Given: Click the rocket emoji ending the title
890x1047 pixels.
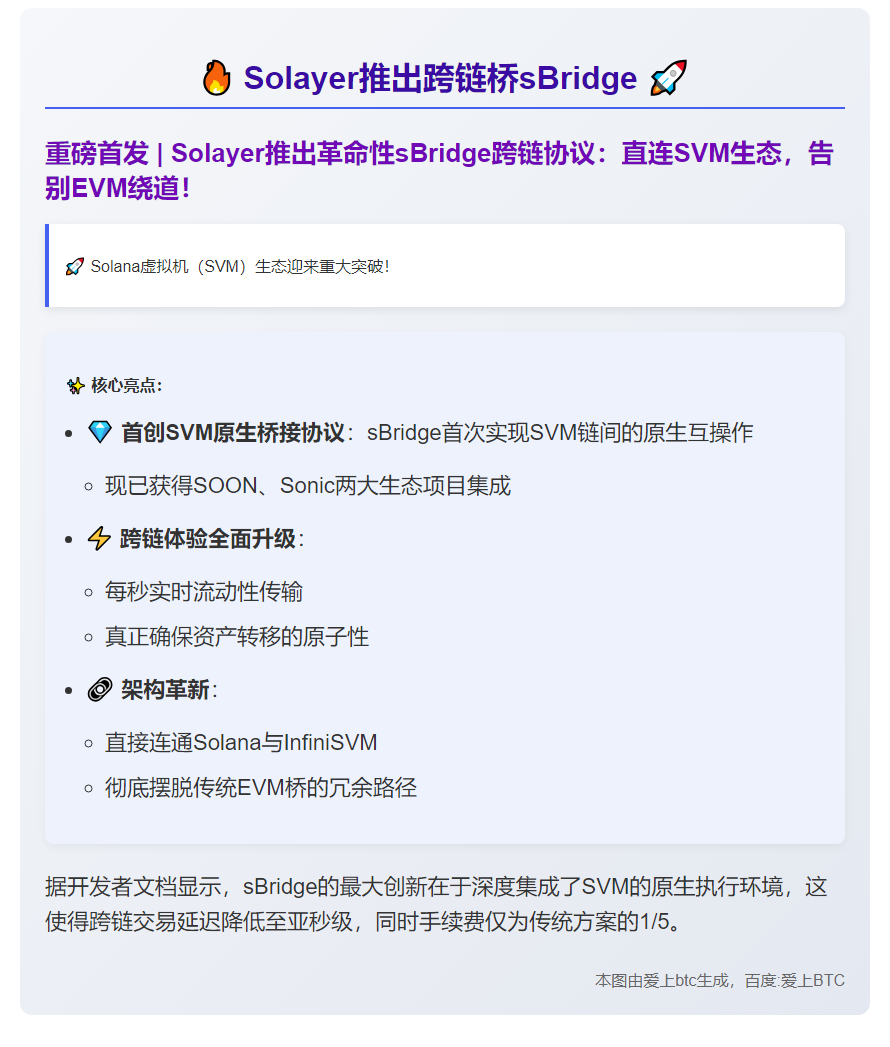Looking at the screenshot, I should coord(668,76).
